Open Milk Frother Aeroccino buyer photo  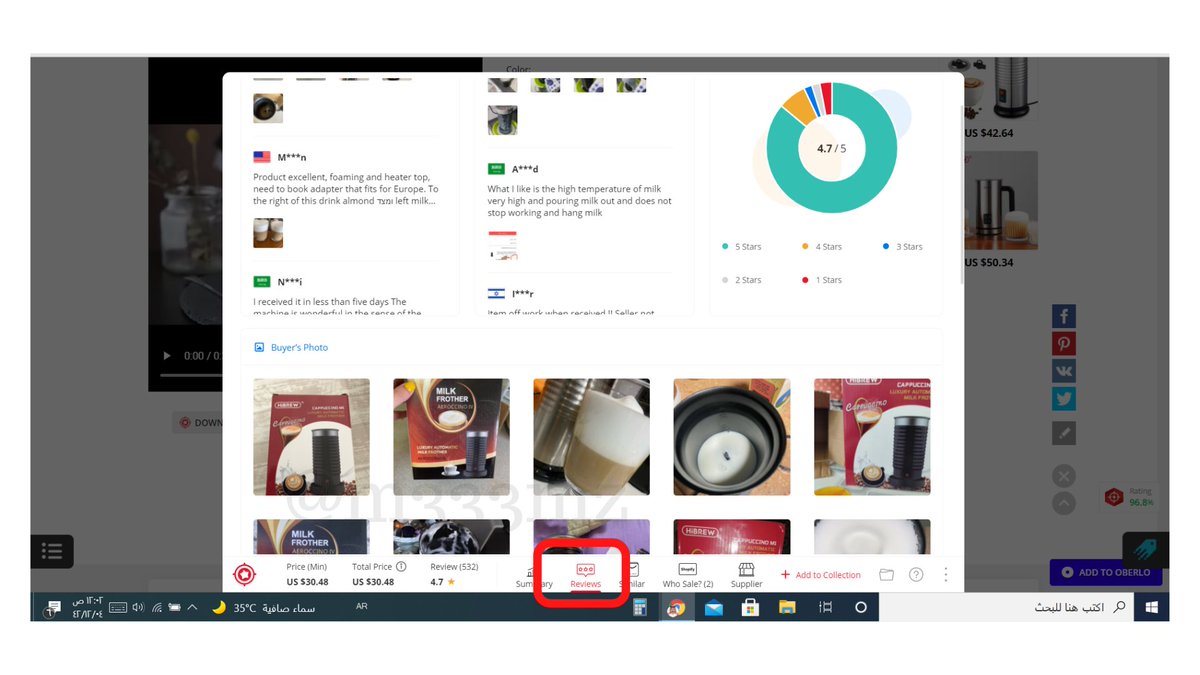pos(452,437)
